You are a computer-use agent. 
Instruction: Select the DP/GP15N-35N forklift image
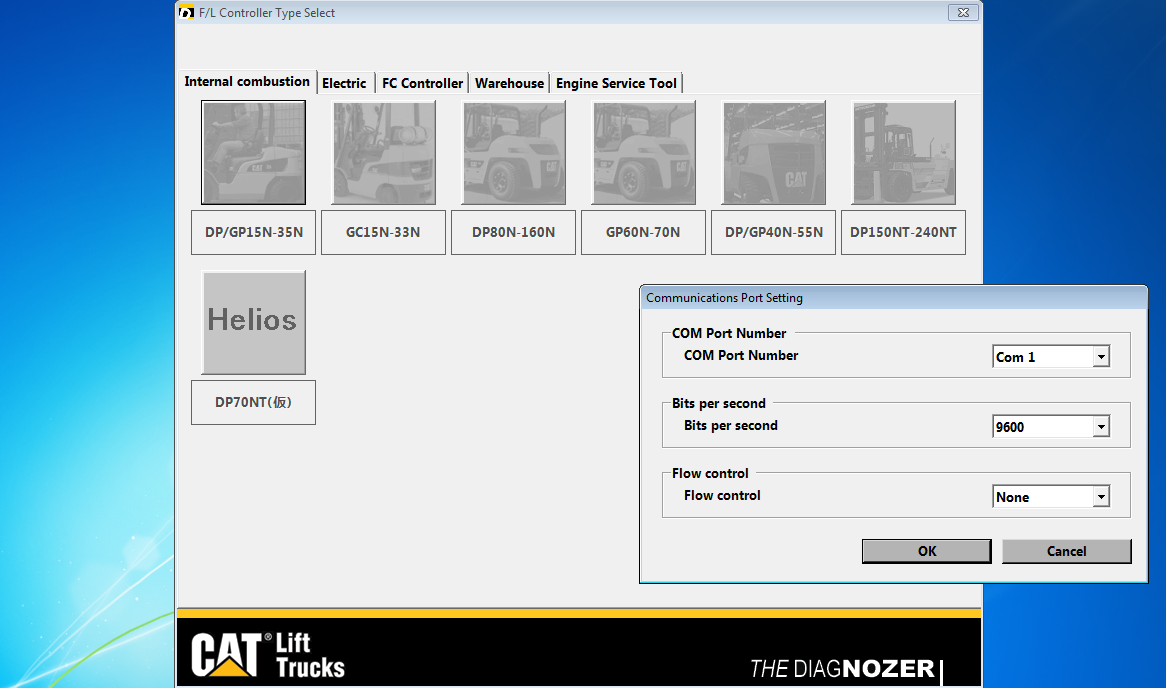tap(254, 152)
